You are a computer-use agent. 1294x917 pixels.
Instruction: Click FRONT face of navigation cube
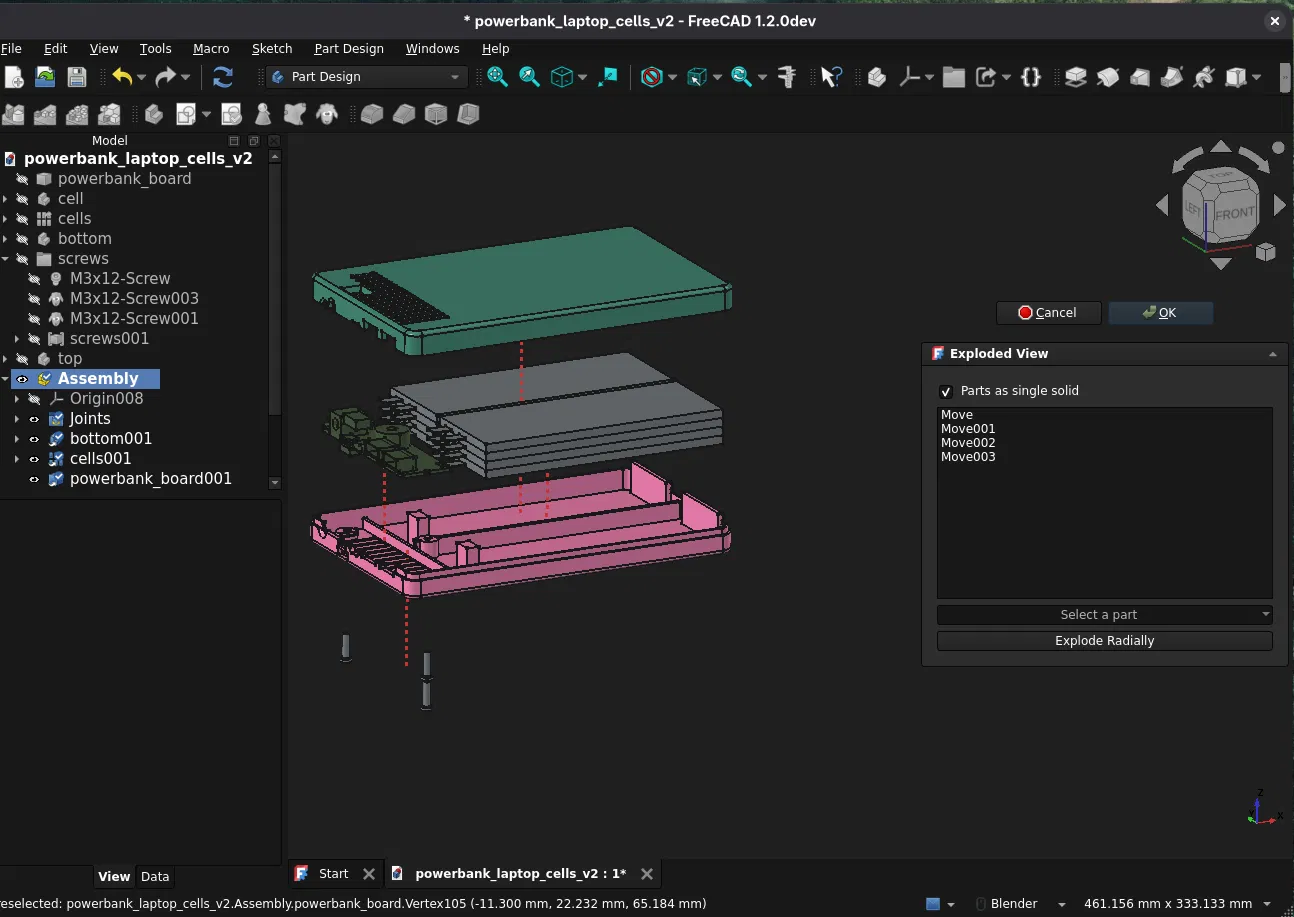[1235, 213]
